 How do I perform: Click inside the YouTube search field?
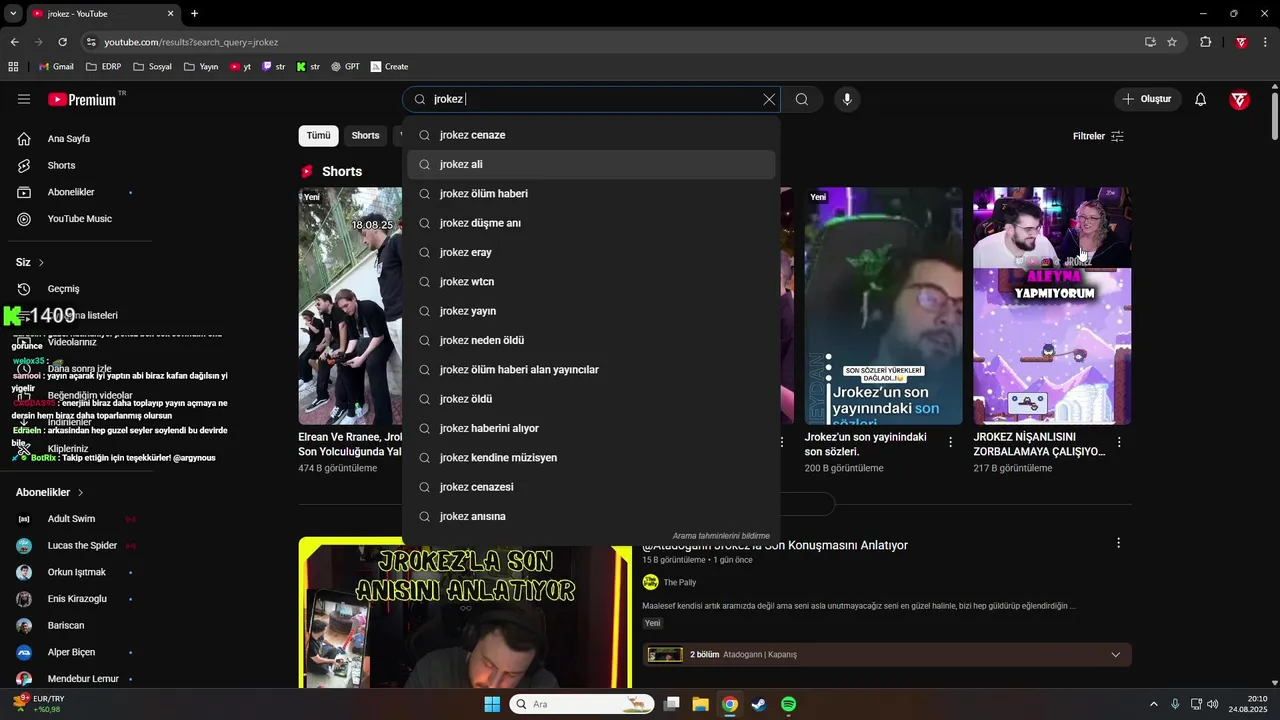tap(590, 99)
